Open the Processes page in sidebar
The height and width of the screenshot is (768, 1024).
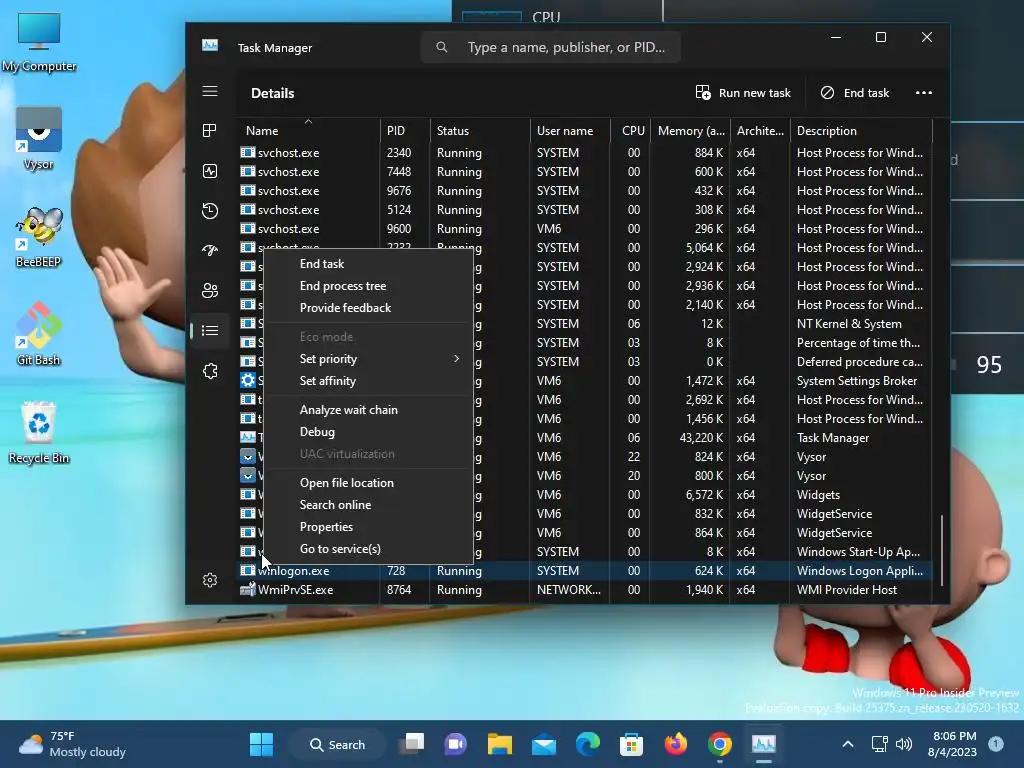210,131
